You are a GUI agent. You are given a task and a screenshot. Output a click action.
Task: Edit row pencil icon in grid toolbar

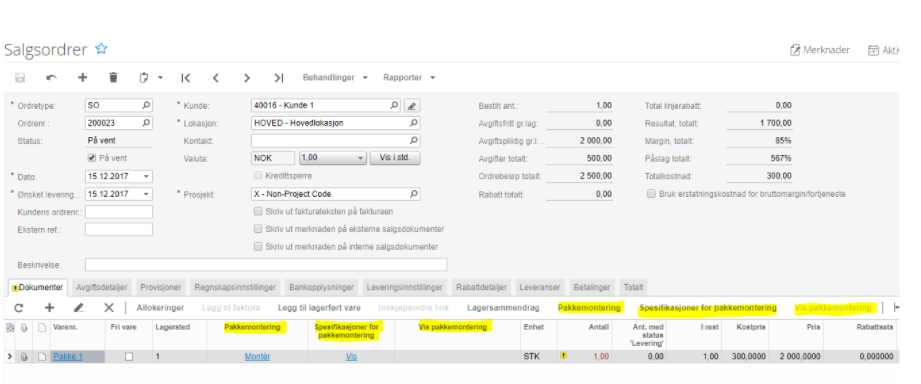[79, 308]
